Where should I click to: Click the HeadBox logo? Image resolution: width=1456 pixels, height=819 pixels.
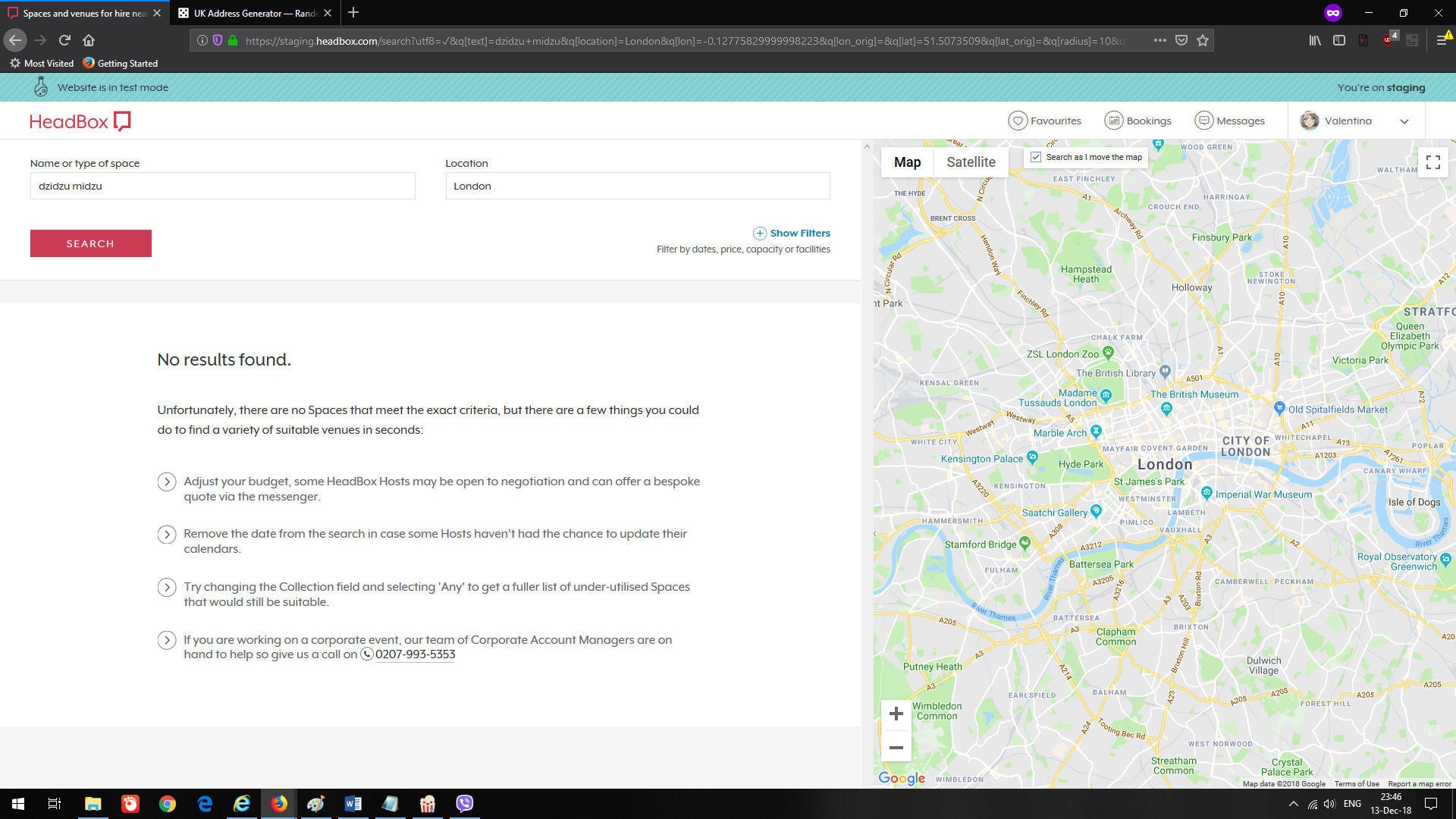80,121
